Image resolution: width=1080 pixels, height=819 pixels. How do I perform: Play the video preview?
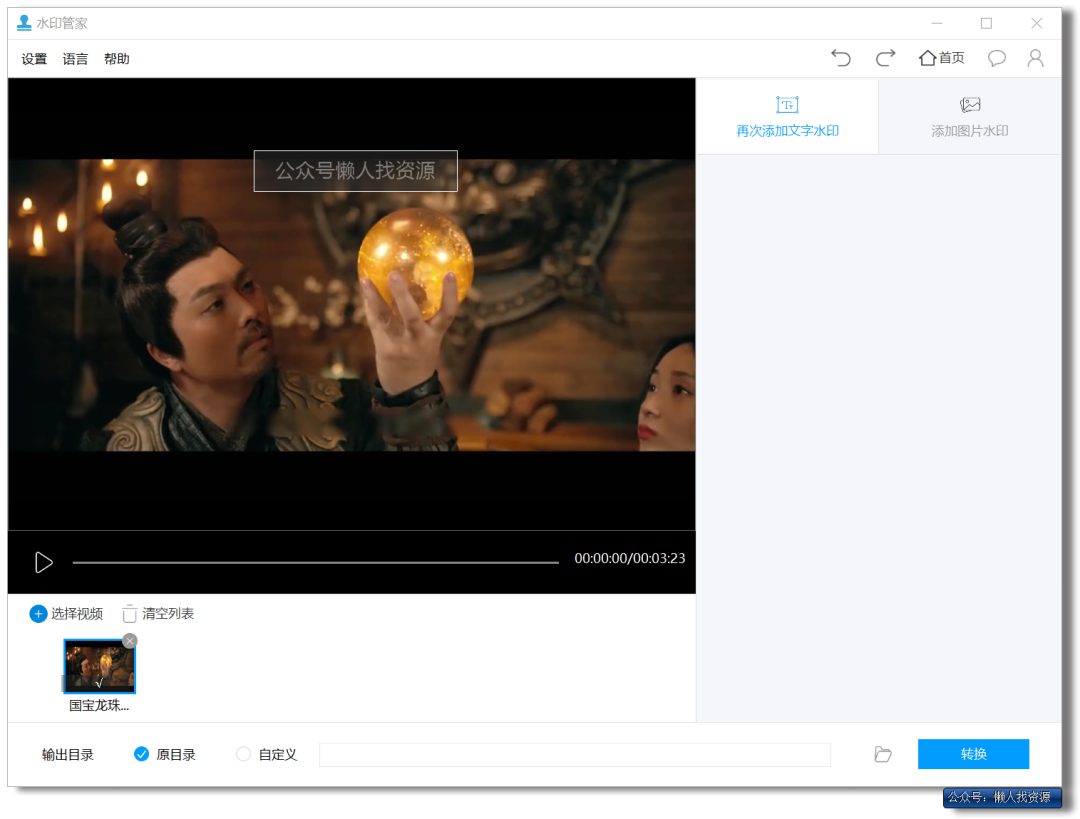click(43, 562)
